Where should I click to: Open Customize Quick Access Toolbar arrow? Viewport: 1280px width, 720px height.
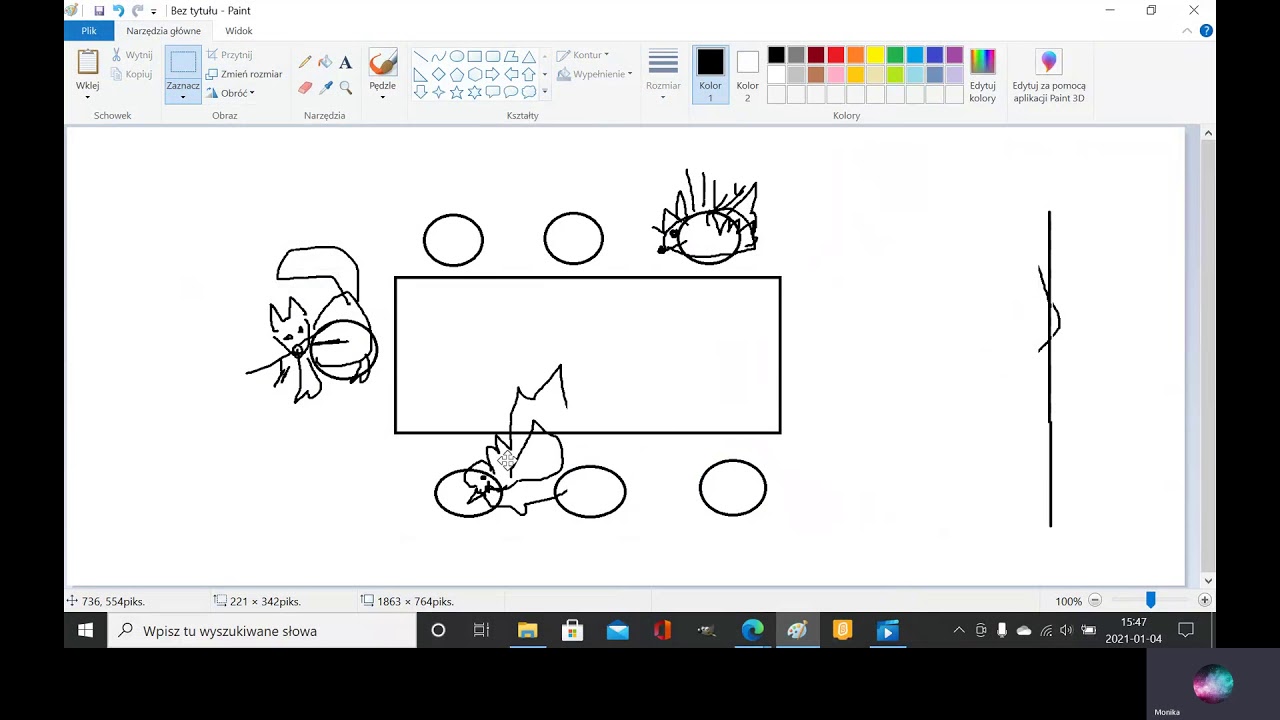153,11
